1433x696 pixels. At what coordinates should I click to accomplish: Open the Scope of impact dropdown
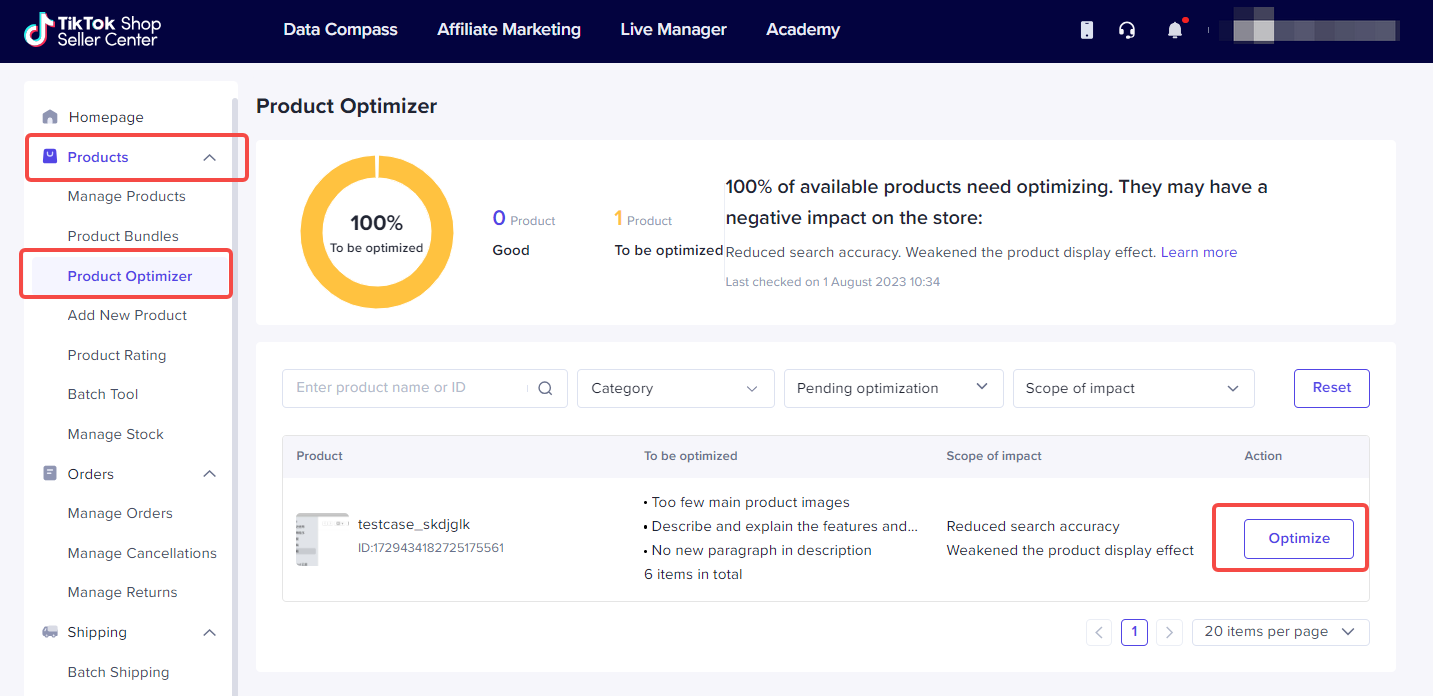point(1133,389)
